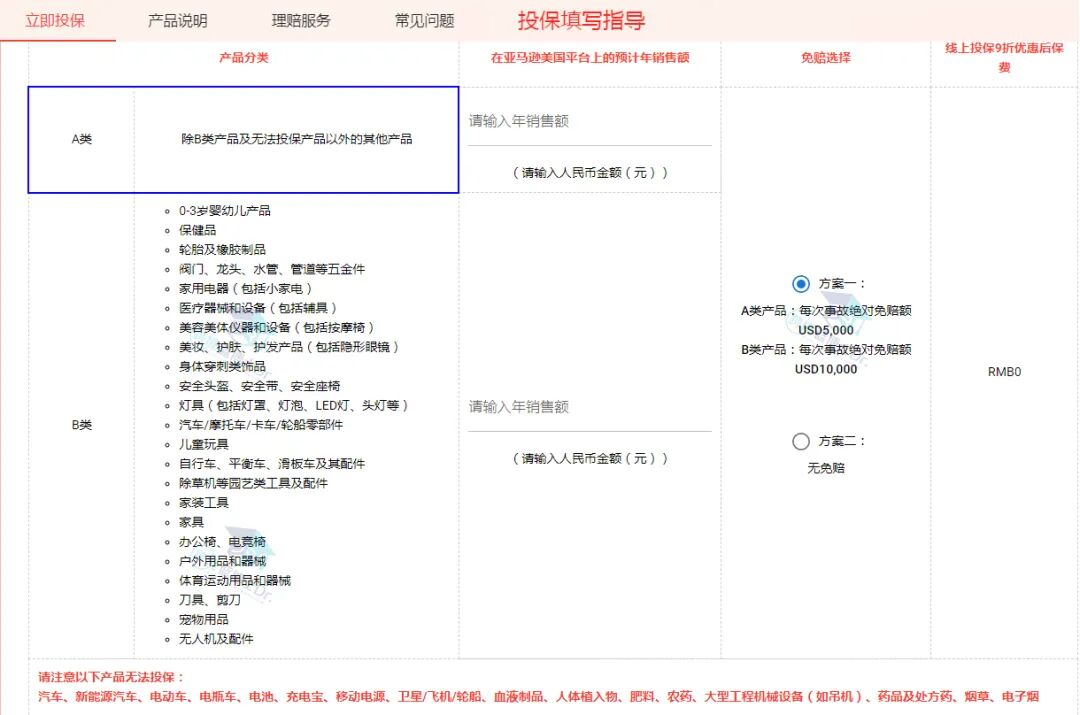This screenshot has width=1080, height=715.
Task: Go to the 常见问题 tab
Action: pyautogui.click(x=424, y=21)
